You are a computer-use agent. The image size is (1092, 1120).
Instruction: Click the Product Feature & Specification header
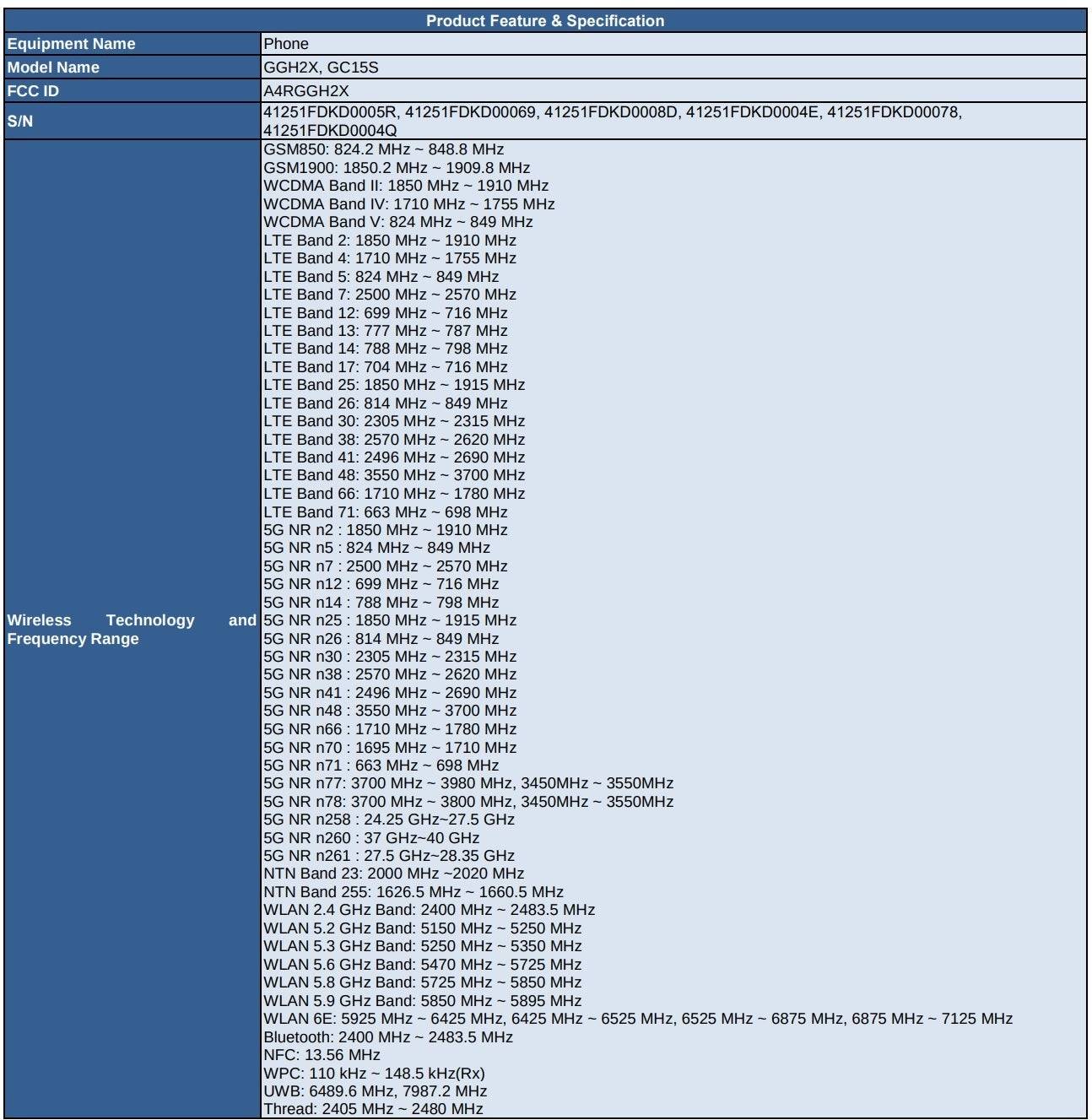[x=545, y=21]
